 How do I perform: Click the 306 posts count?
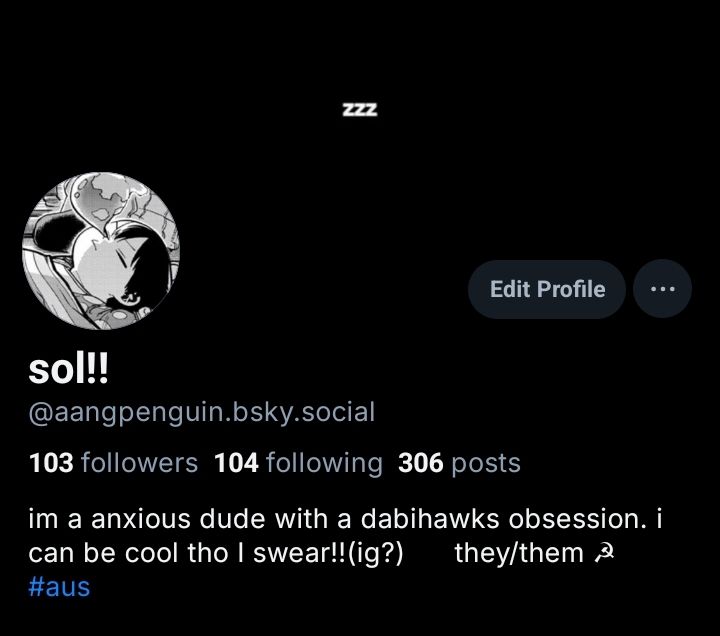click(x=460, y=462)
